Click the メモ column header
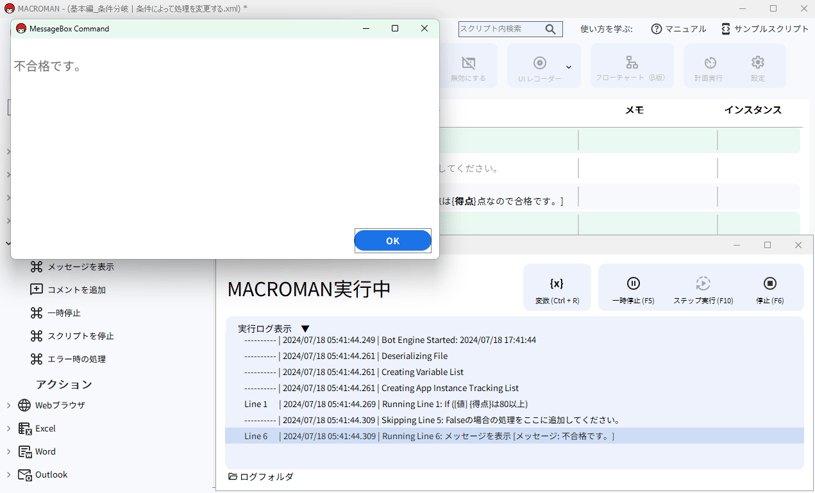 (634, 110)
